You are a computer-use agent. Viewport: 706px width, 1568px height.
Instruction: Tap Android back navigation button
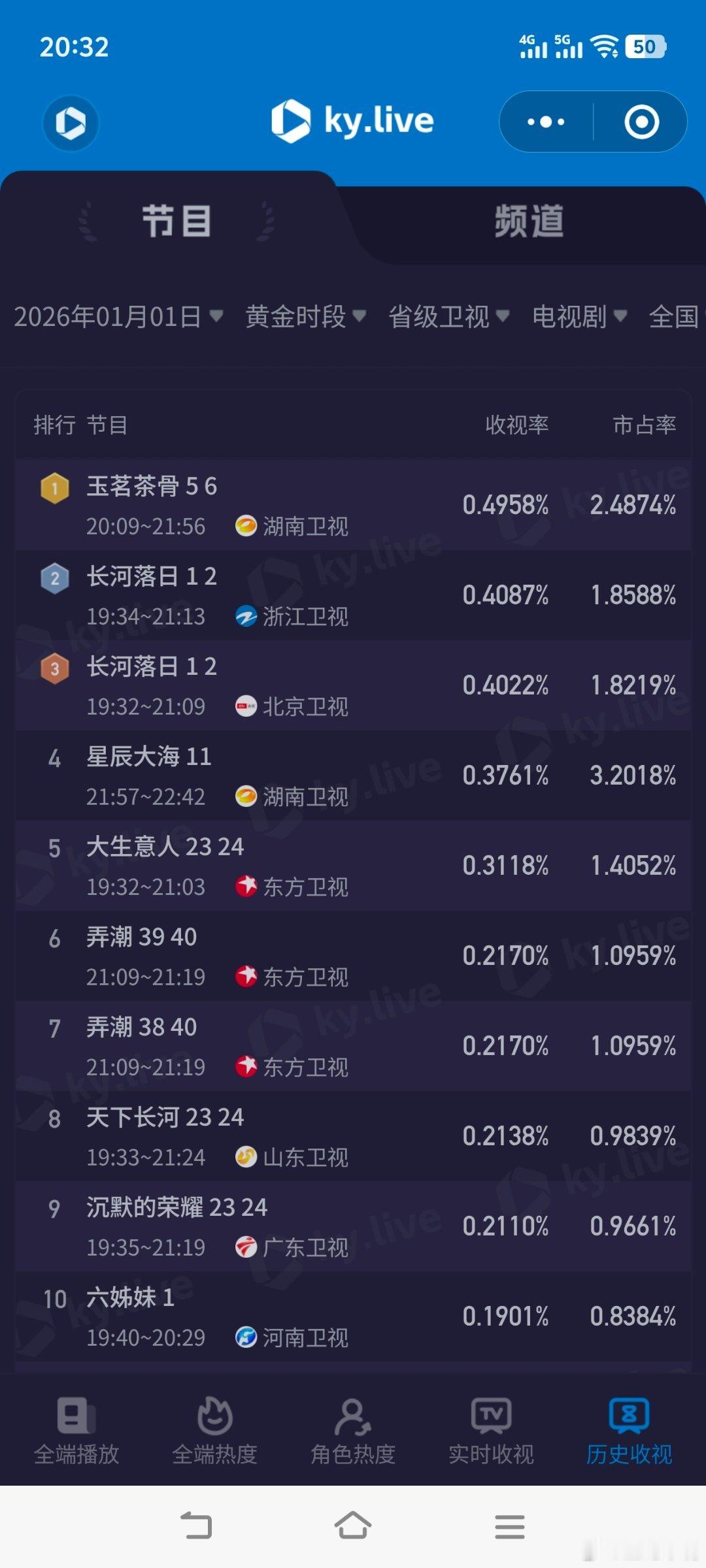point(196,1526)
